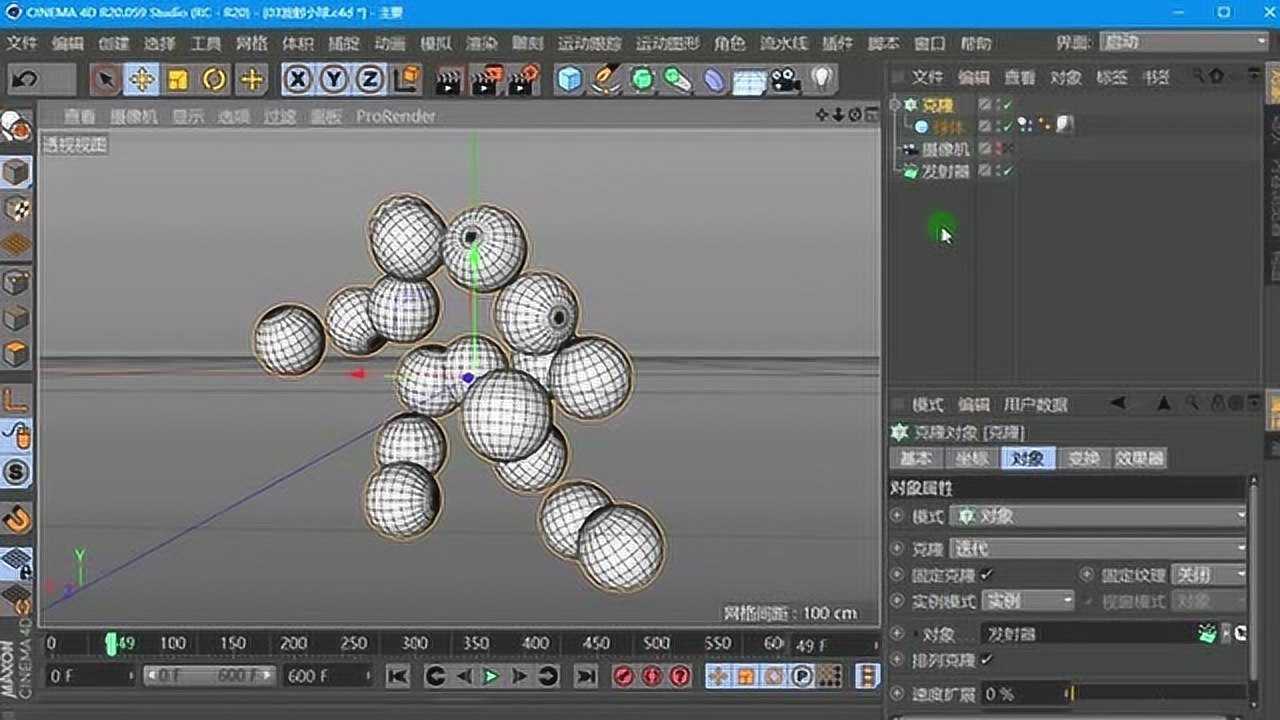Go to the end of animation

(x=585, y=677)
